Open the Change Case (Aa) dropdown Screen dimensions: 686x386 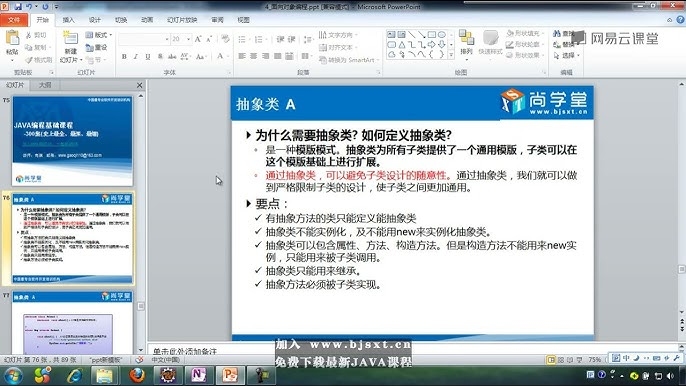pos(201,56)
